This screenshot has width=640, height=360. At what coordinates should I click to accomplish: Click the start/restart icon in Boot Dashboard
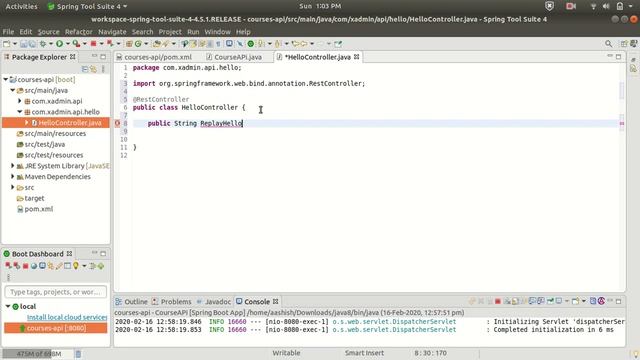click(x=8, y=266)
